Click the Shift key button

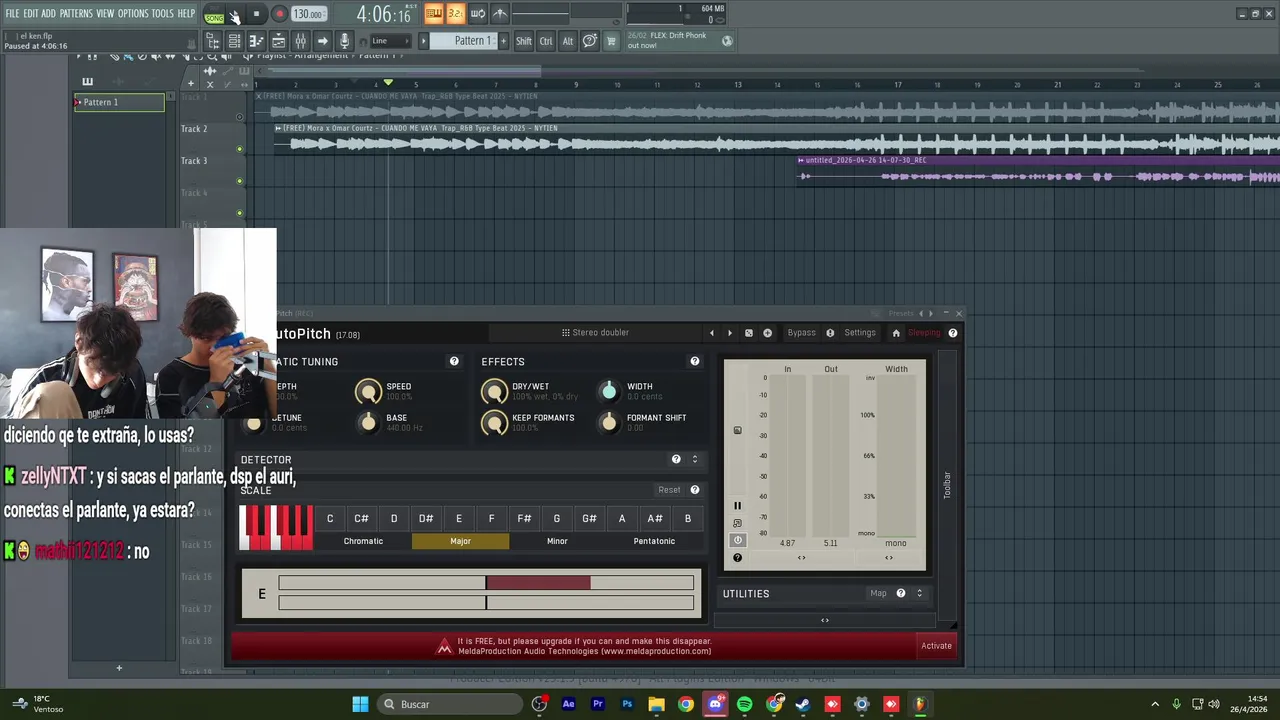524,41
